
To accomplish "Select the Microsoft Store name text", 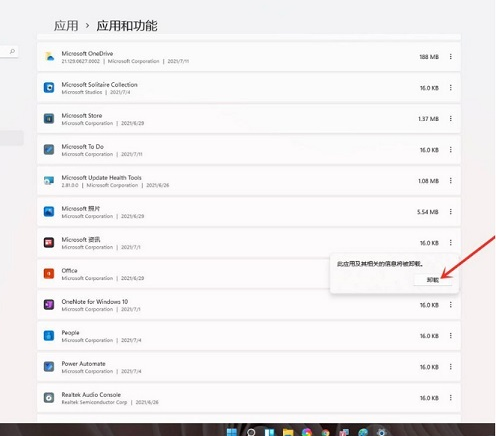I will point(82,116).
